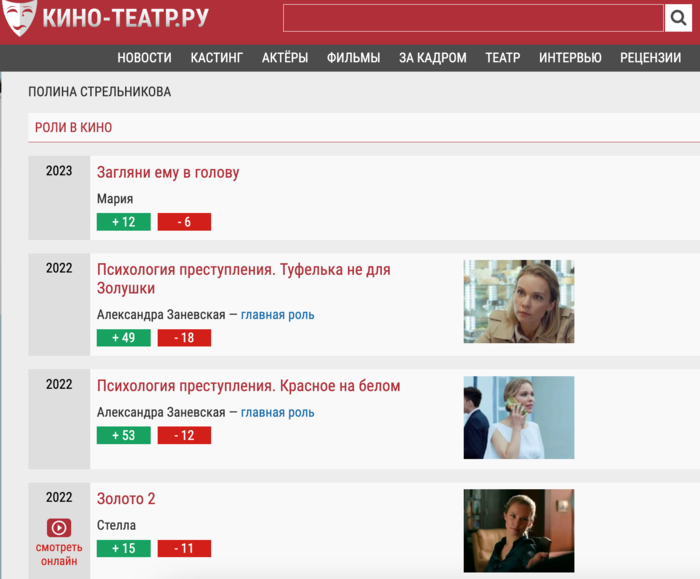Click главная роль link under Туфелька не для Золушки
This screenshot has width=700, height=579.
(x=278, y=315)
